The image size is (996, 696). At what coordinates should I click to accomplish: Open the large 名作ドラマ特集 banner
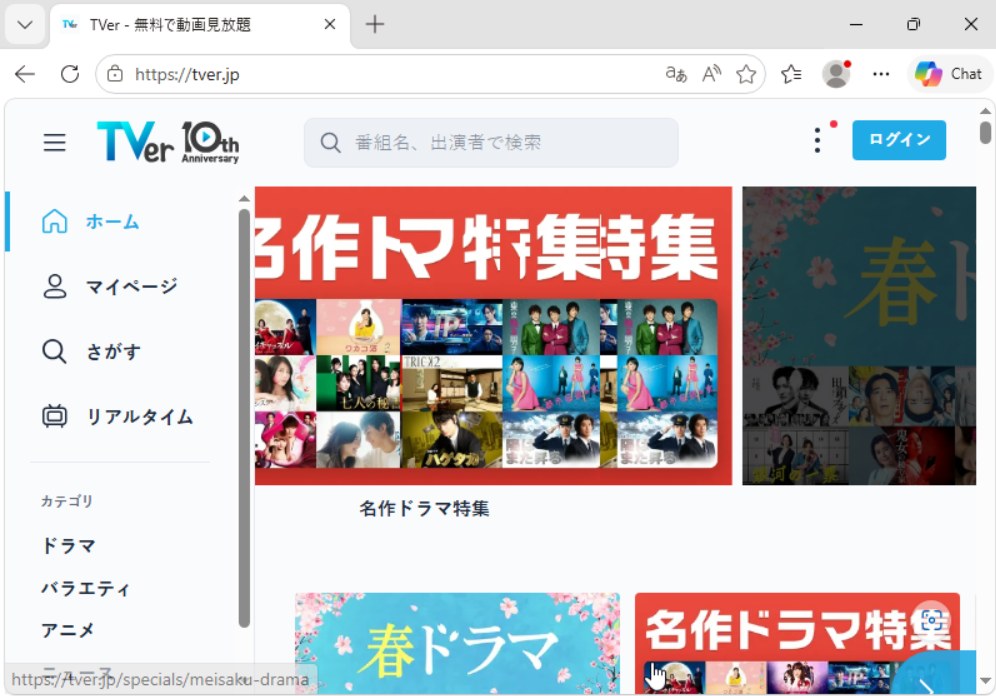[494, 336]
